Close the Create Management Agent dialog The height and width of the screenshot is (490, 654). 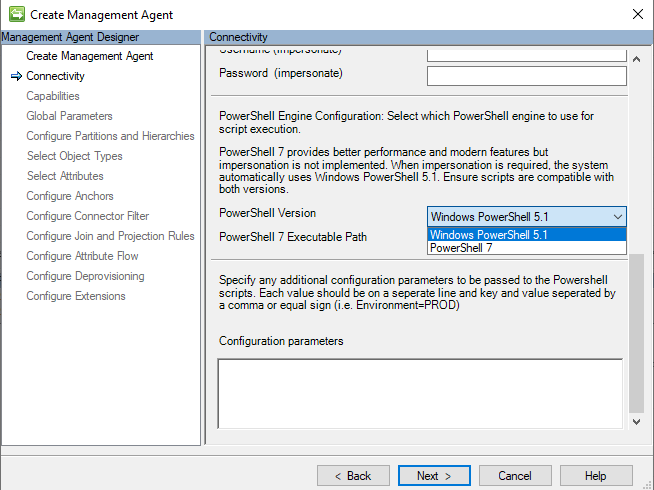[x=637, y=14]
